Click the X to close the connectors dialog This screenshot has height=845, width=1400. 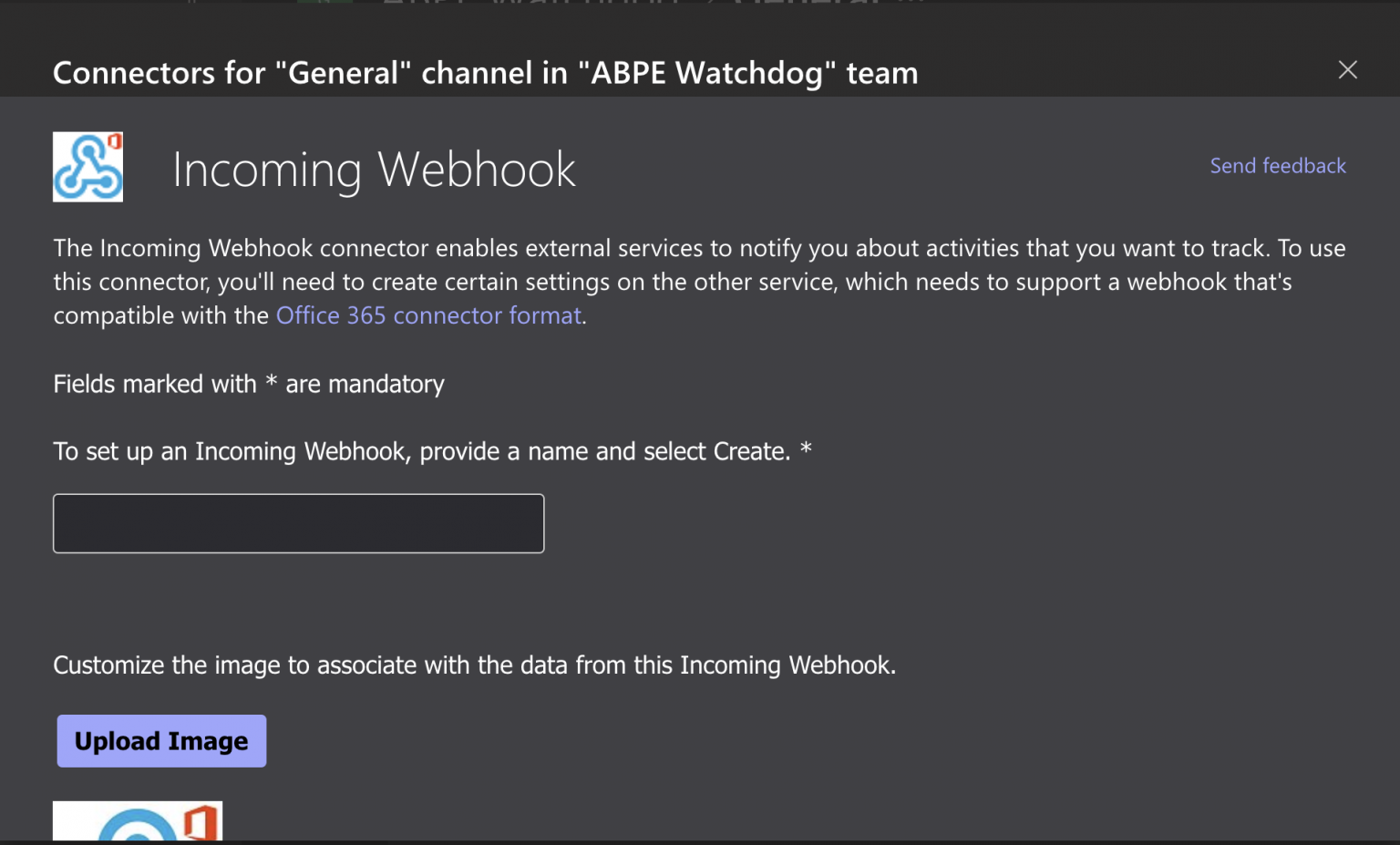[1347, 69]
